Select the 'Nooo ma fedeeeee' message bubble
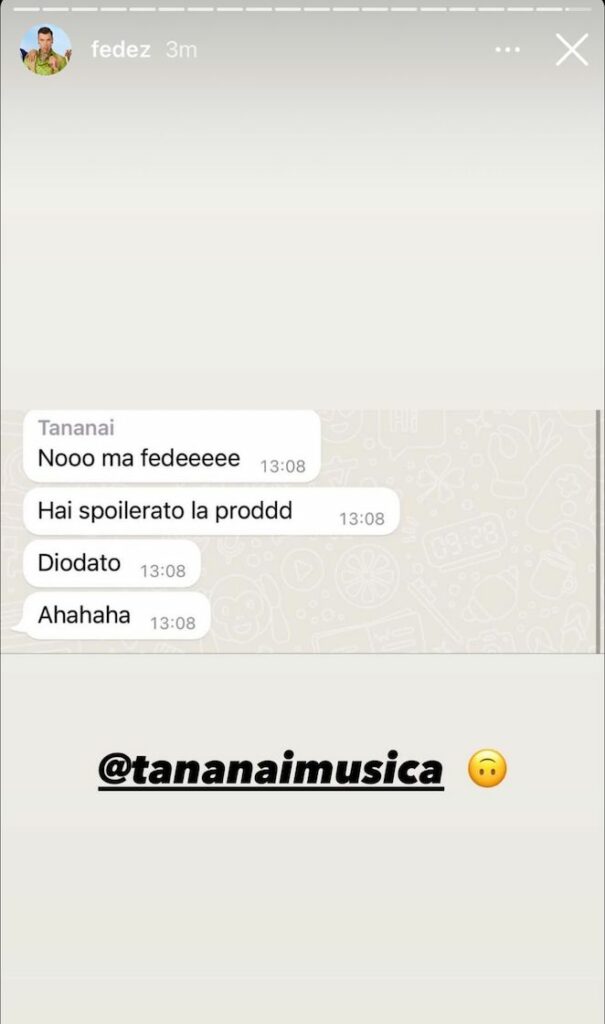This screenshot has height=1024, width=605. tap(172, 446)
